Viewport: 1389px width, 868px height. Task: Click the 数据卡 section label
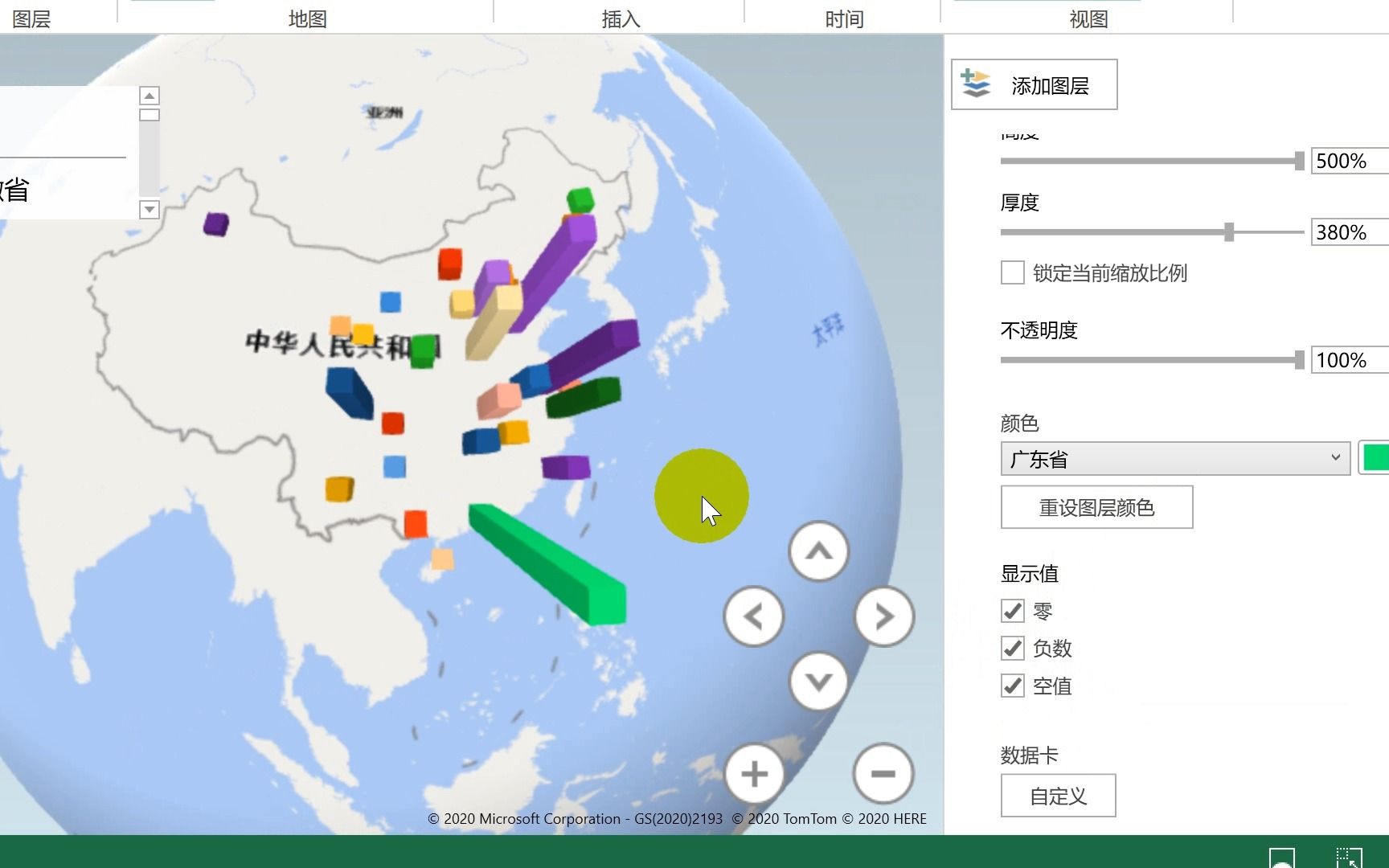1029,755
